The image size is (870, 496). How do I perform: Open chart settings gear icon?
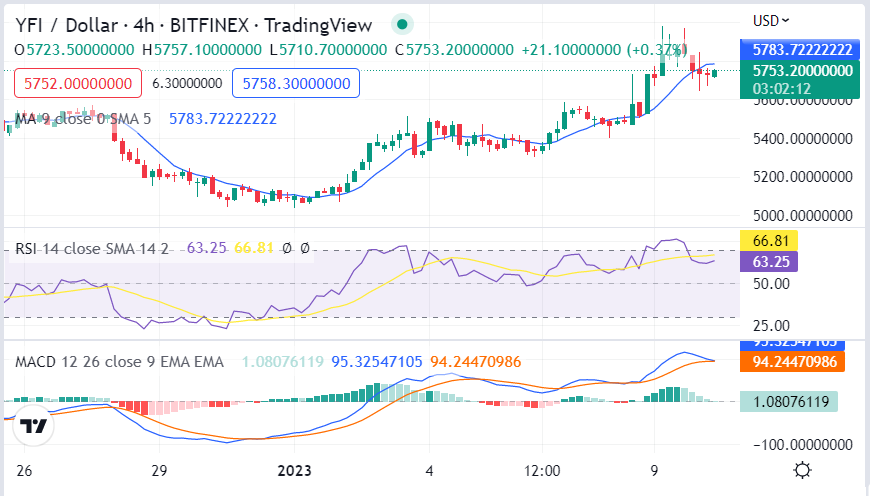[802, 470]
